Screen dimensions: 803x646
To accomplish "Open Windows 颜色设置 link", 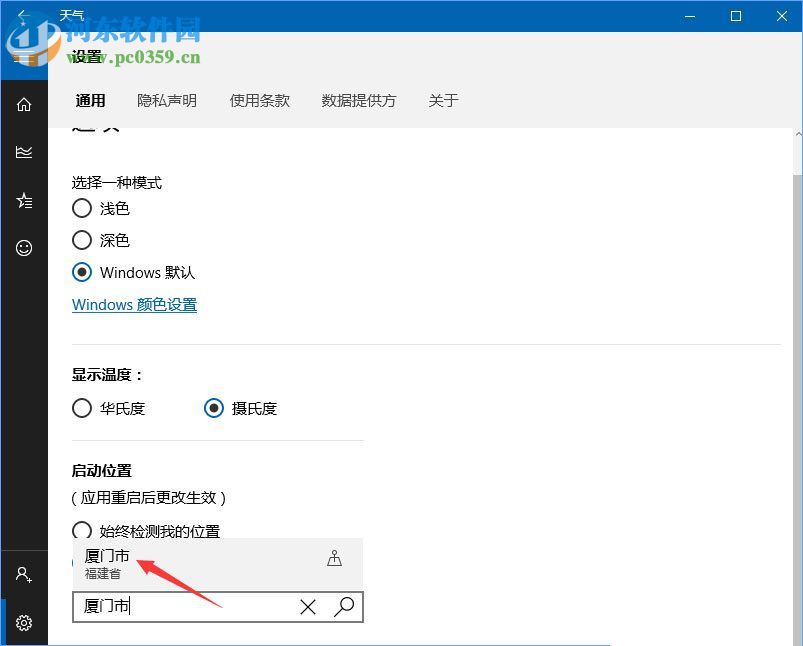I will pyautogui.click(x=134, y=305).
